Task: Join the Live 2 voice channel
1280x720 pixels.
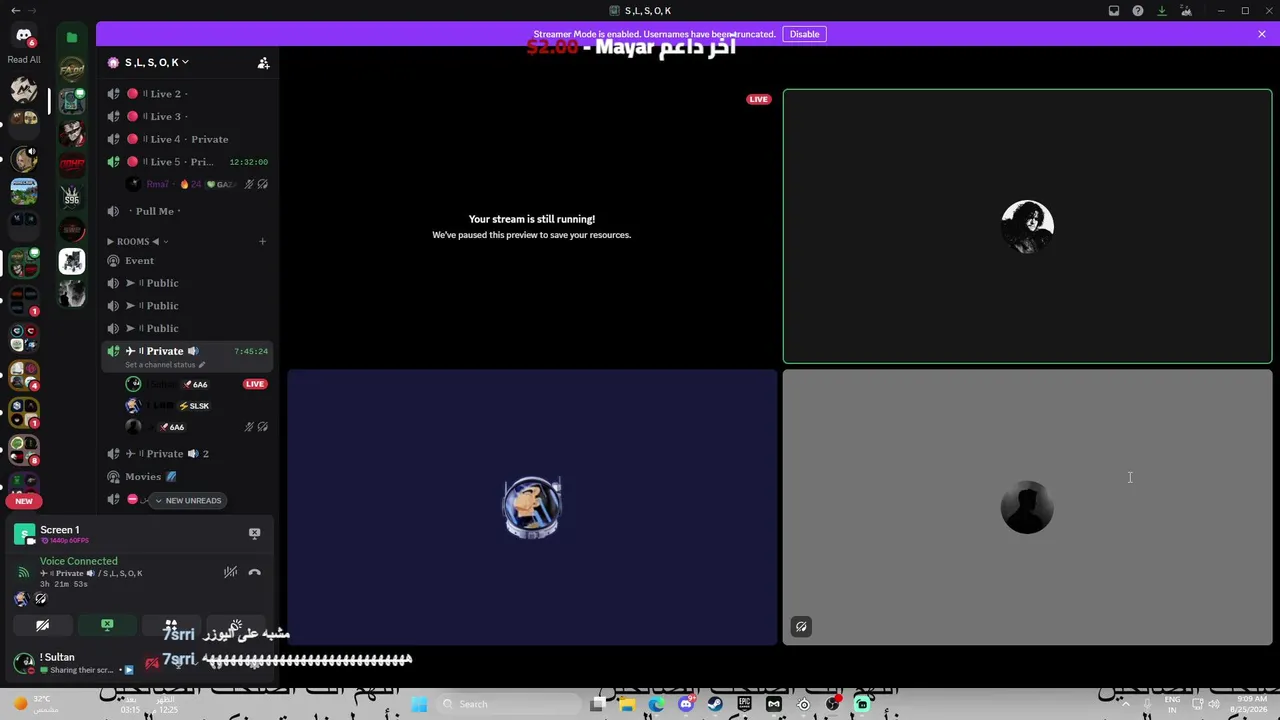Action: click(187, 94)
